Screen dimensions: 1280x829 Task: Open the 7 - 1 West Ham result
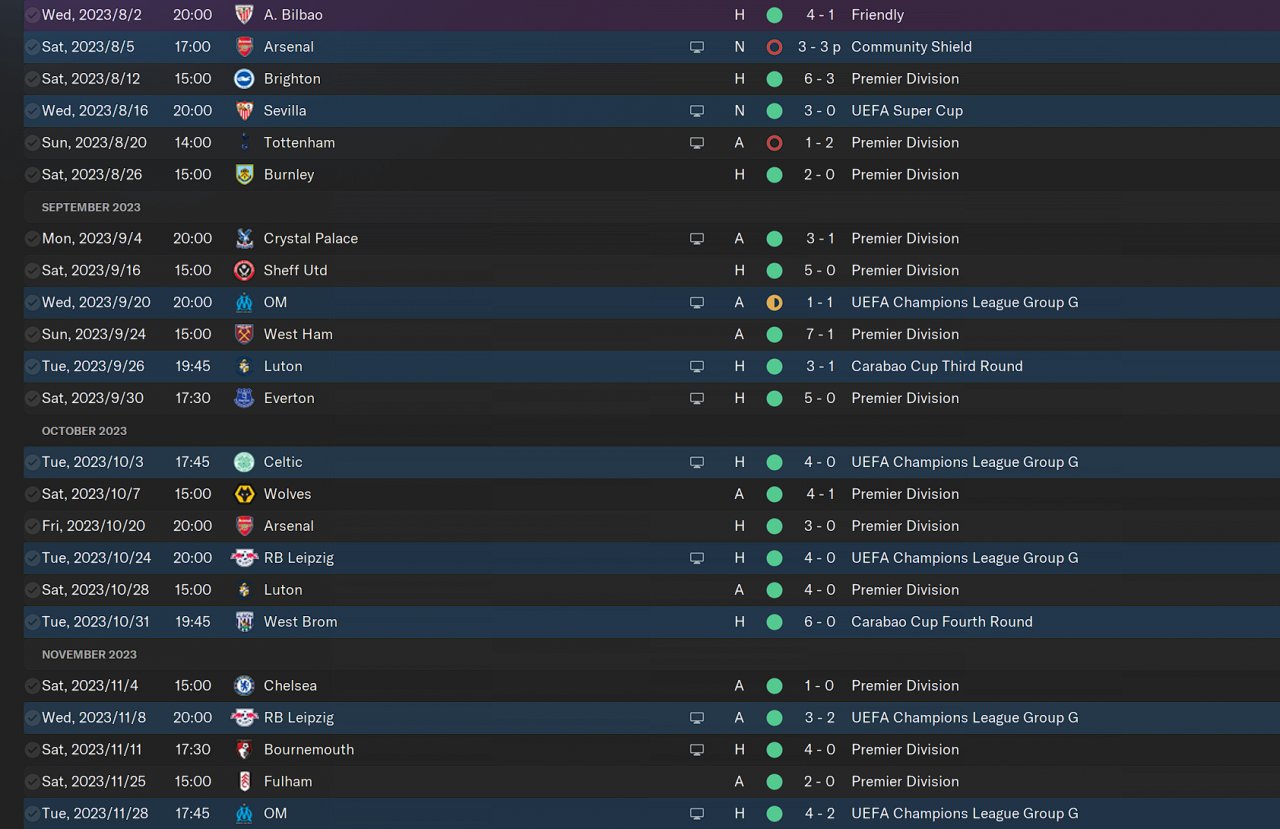[819, 334]
